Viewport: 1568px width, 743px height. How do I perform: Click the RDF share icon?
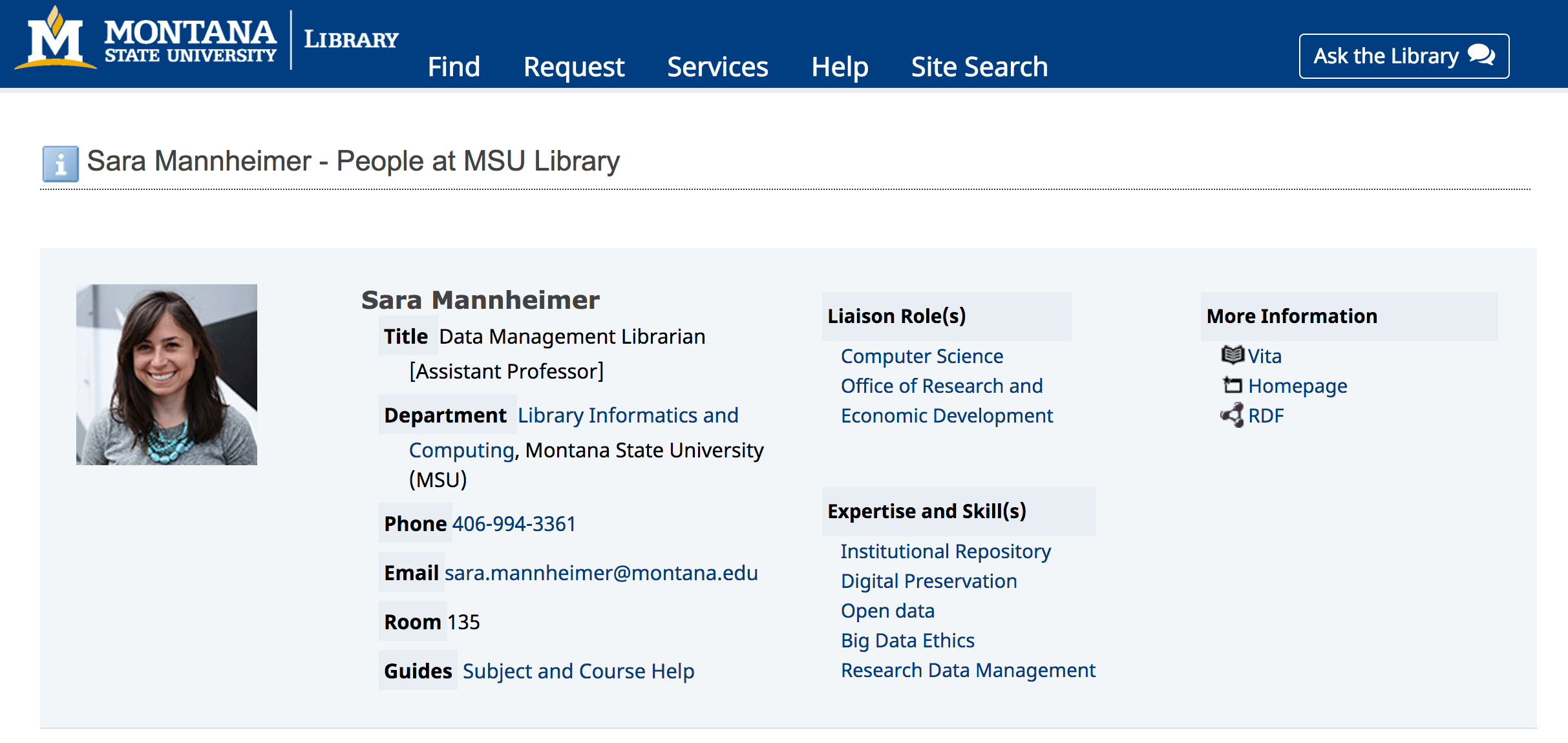coord(1232,415)
